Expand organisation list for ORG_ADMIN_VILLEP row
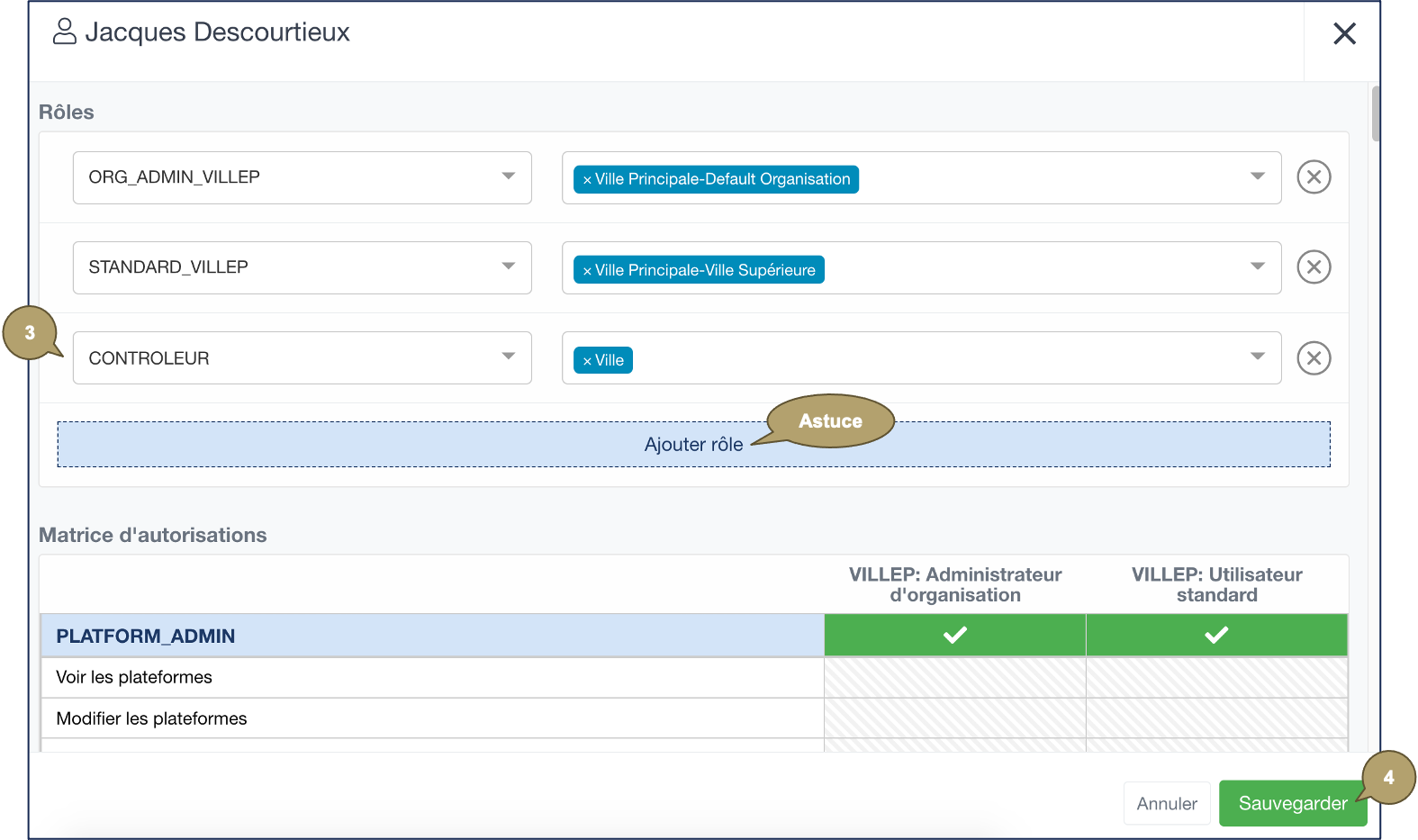Screen dimensions: 1418x840 [1257, 176]
